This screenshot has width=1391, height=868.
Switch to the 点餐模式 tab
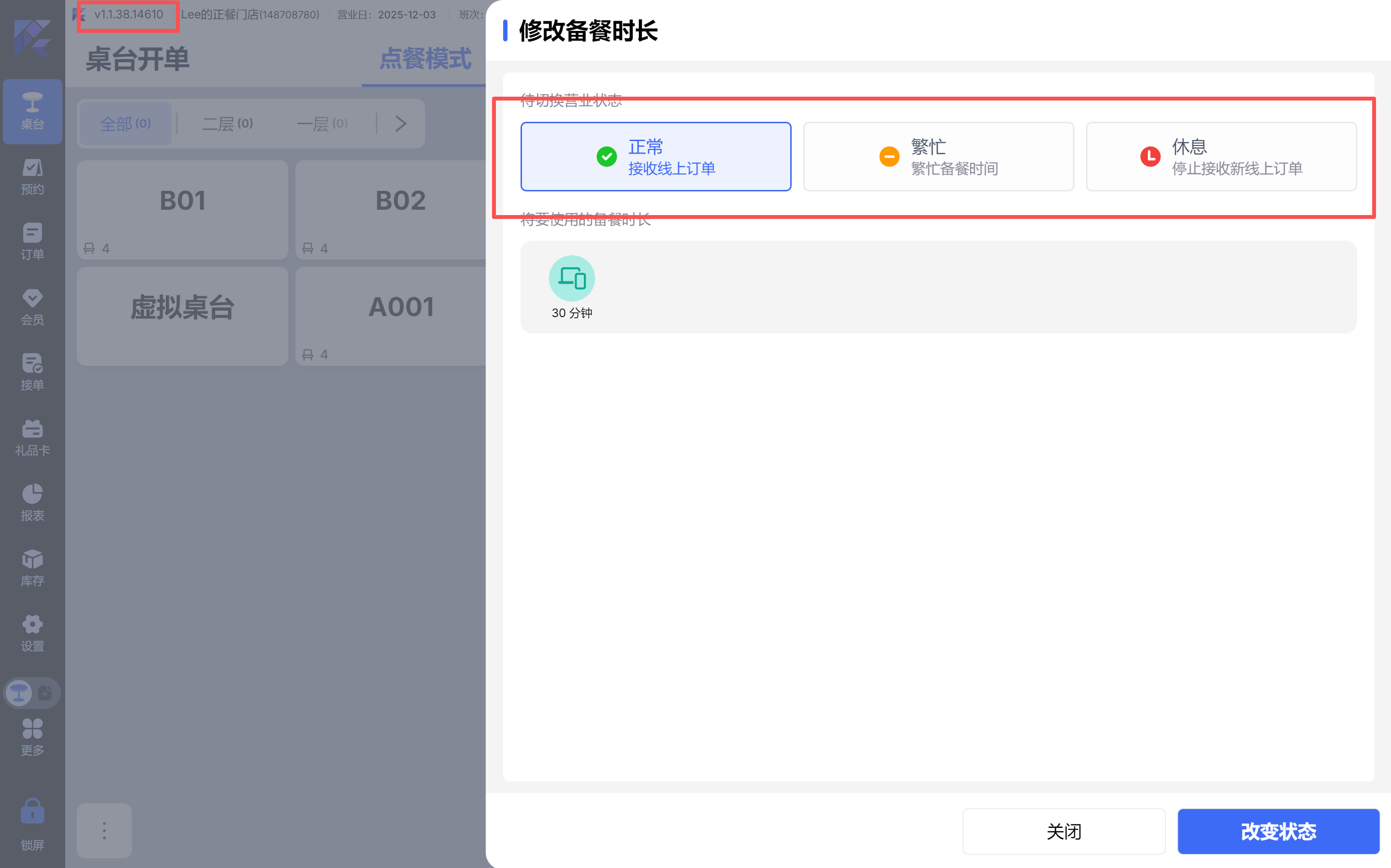click(425, 59)
